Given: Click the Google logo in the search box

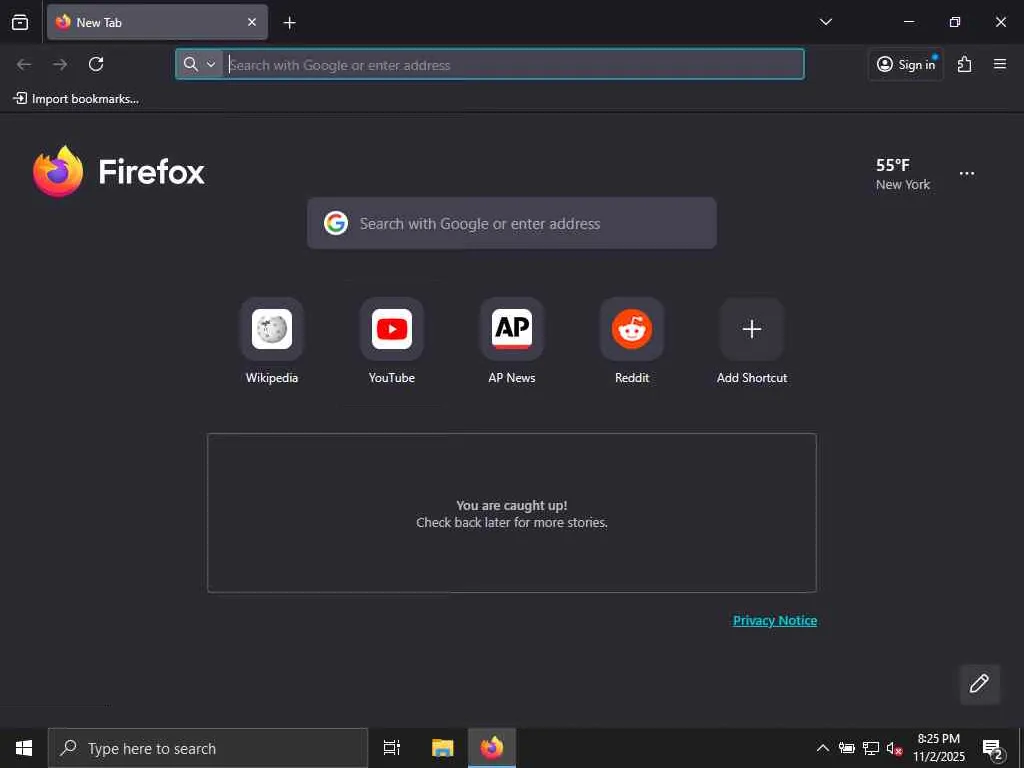Looking at the screenshot, I should point(336,223).
